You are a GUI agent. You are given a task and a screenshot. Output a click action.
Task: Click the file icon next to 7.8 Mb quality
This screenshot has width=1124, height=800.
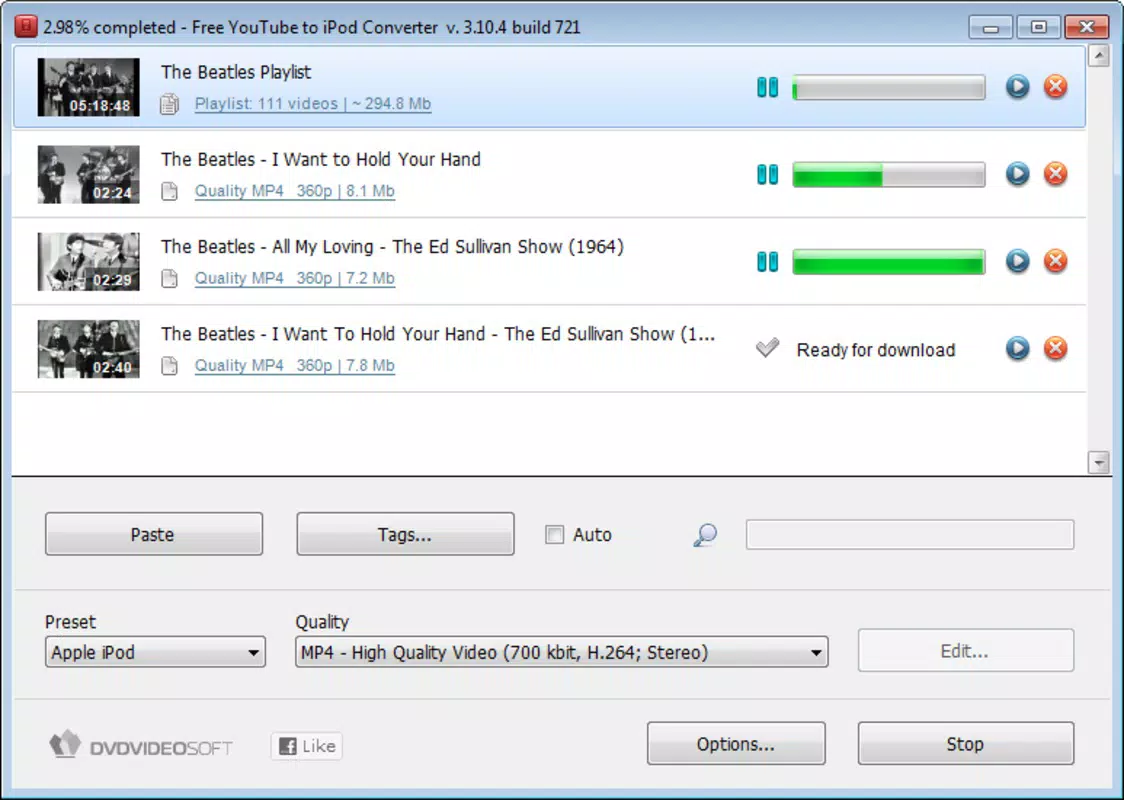pos(169,366)
